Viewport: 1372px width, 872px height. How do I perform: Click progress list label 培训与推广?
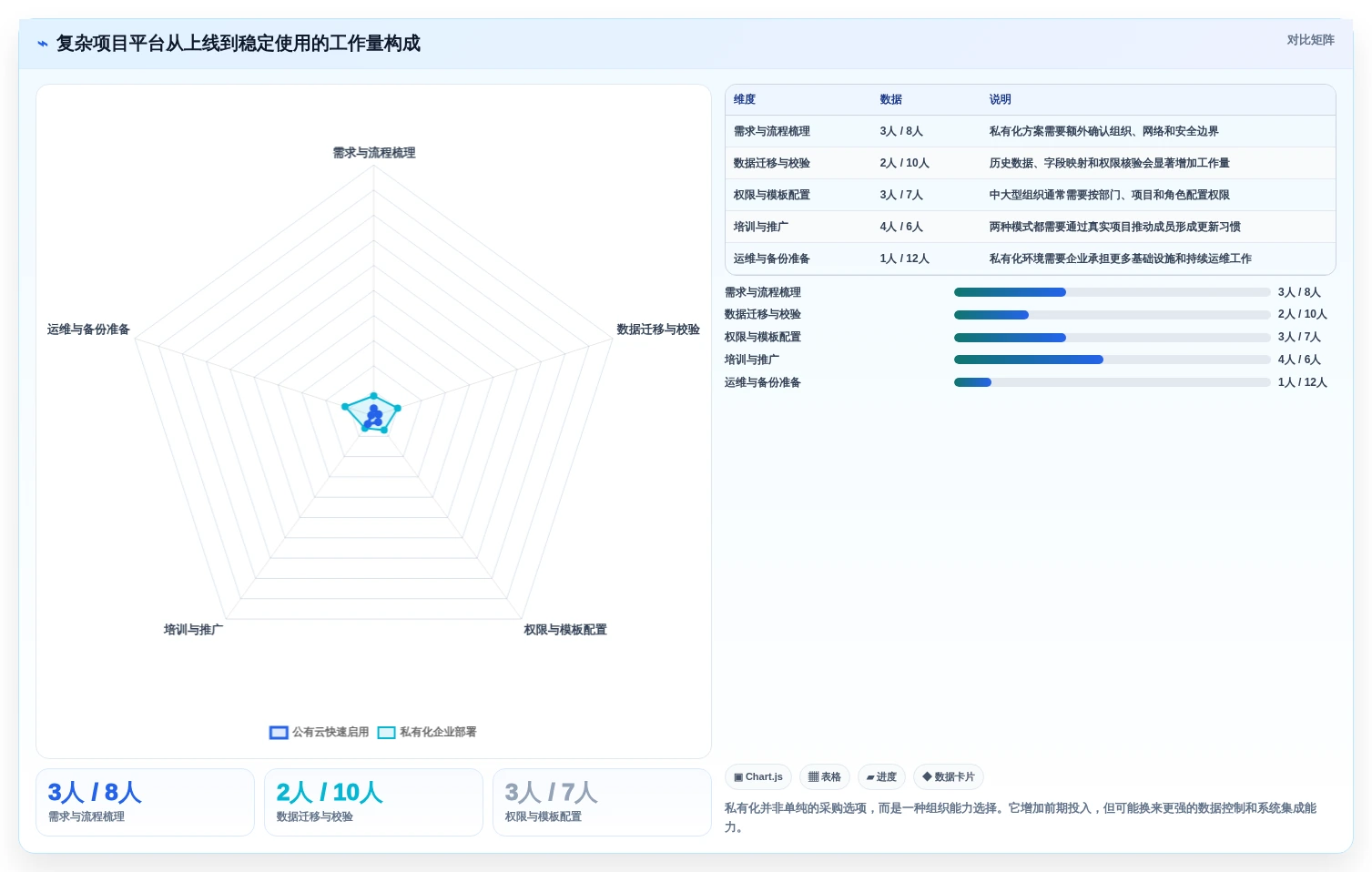click(x=752, y=360)
